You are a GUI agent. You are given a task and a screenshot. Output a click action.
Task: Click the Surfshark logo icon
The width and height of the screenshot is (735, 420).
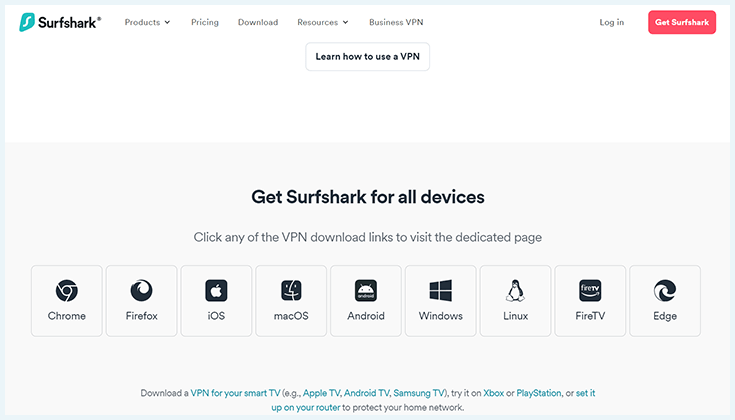27,22
